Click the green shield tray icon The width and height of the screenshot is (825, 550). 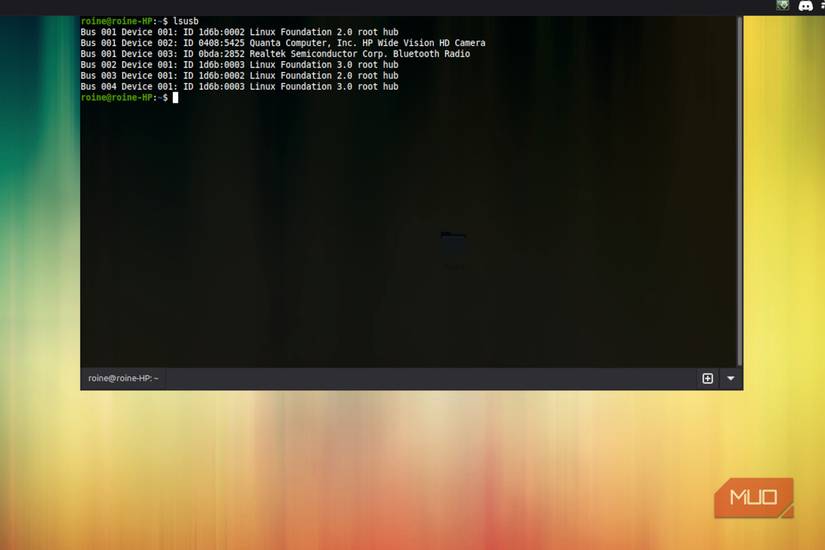pos(783,5)
